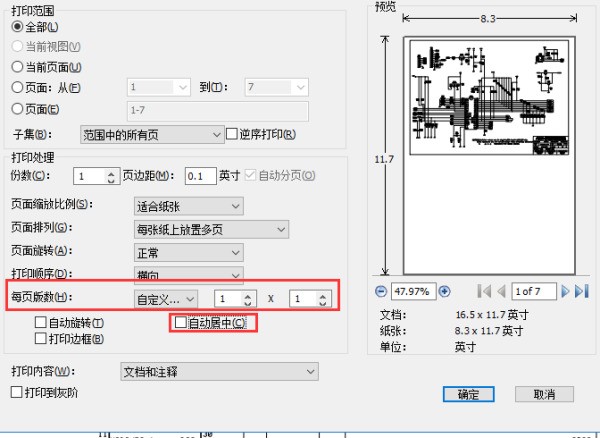Image resolution: width=600 pixels, height=438 pixels.
Task: Go to next preview page
Action: pyautogui.click(x=565, y=291)
